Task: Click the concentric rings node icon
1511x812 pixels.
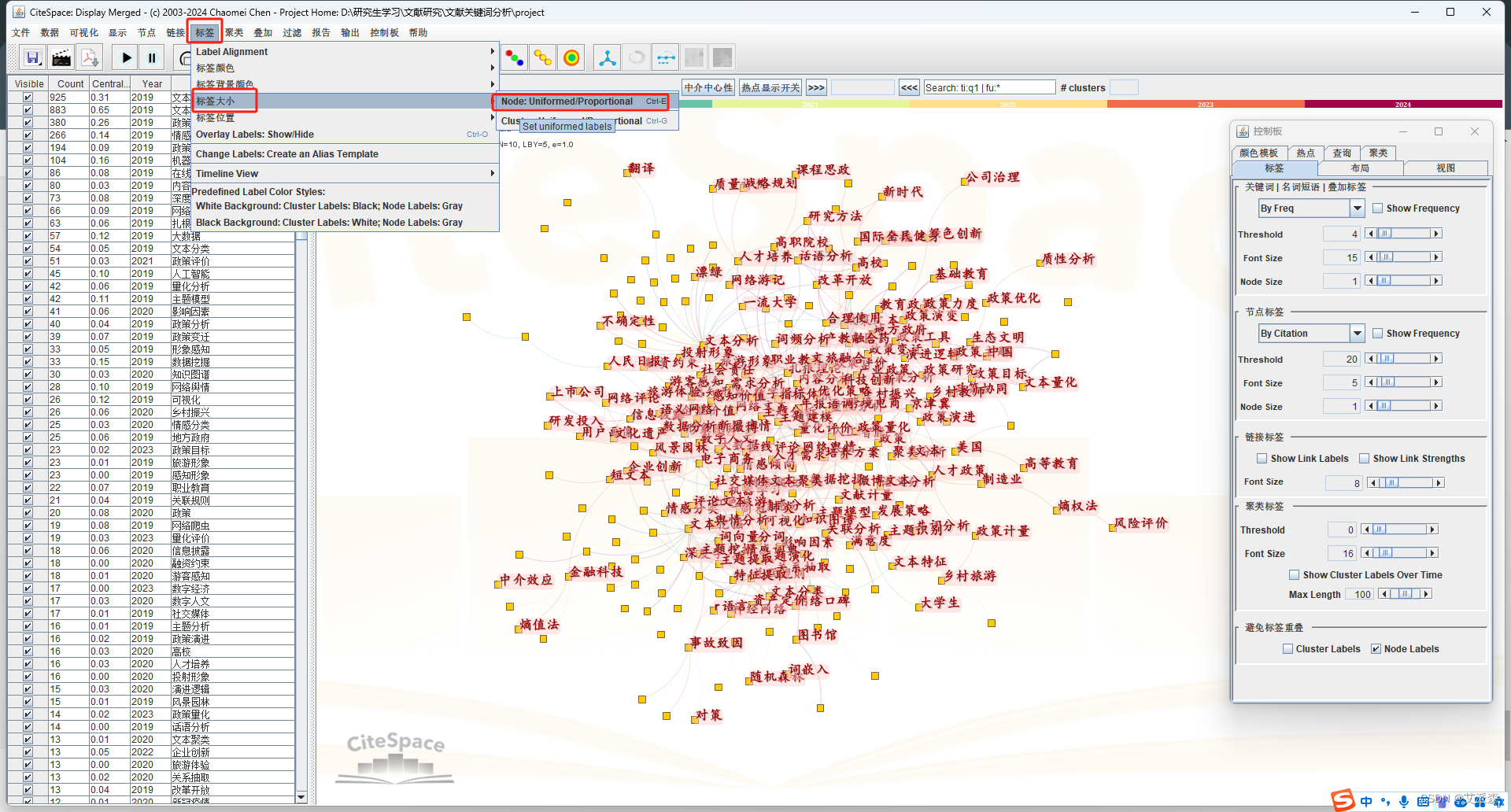Action: (572, 57)
